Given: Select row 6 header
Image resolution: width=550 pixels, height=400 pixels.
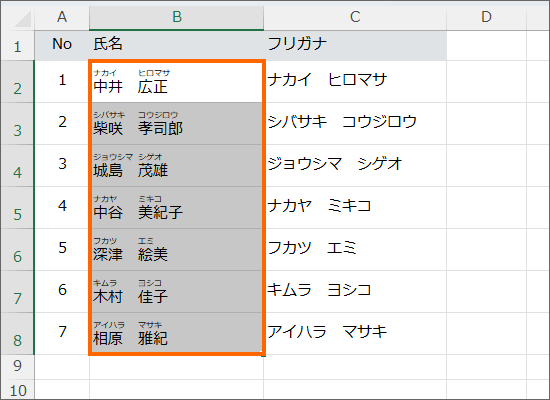Looking at the screenshot, I should point(18,249).
